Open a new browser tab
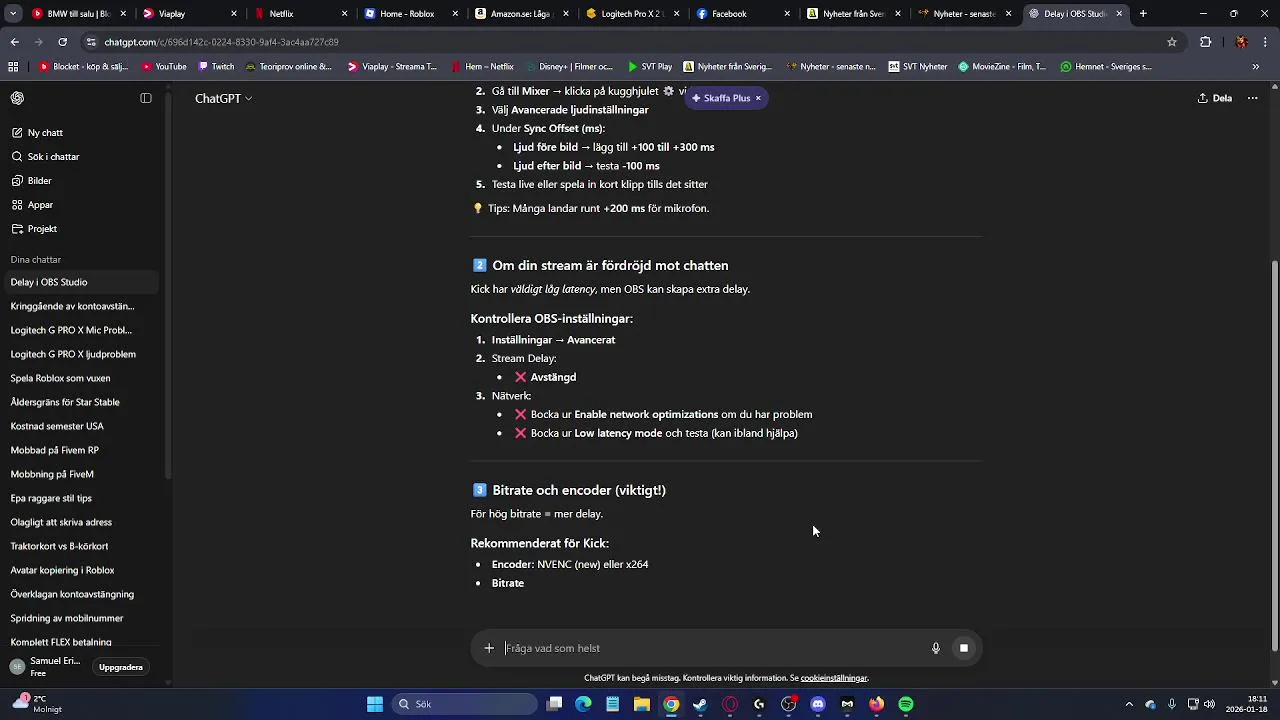This screenshot has height=720, width=1280. coord(1143,14)
